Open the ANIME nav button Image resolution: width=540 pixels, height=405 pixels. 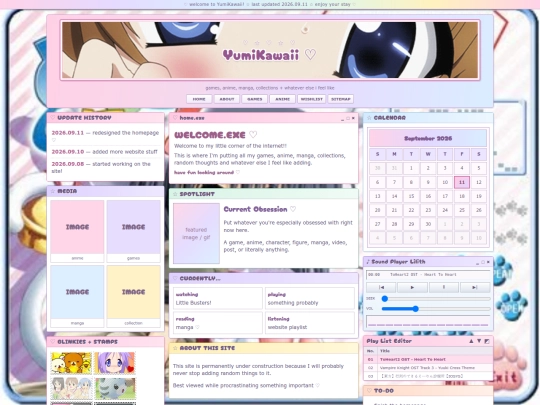tap(282, 99)
